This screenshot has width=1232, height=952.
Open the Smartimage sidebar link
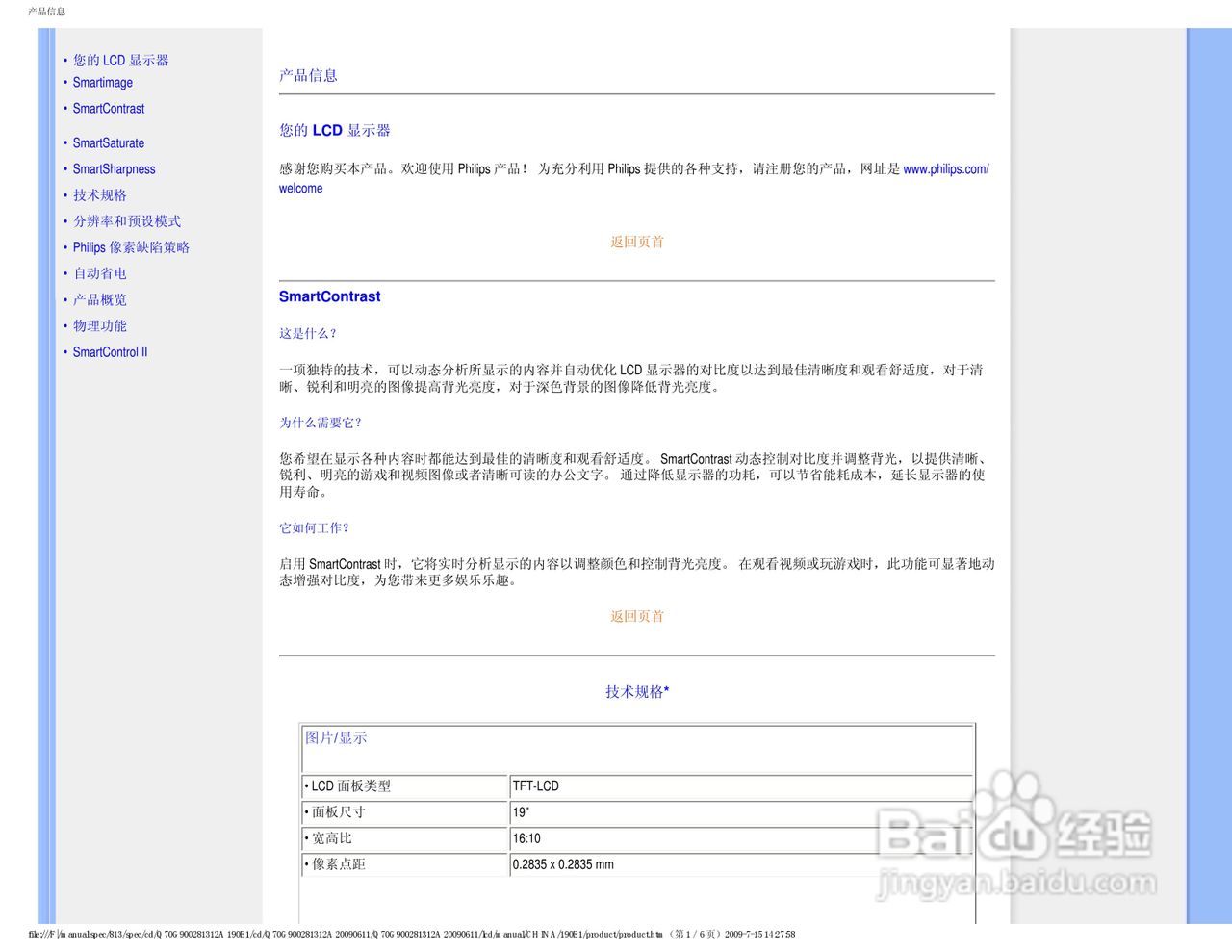click(103, 83)
